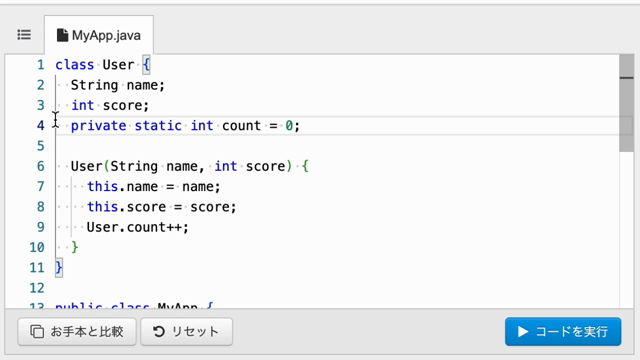Click the copy icon in compare button

pos(37,331)
